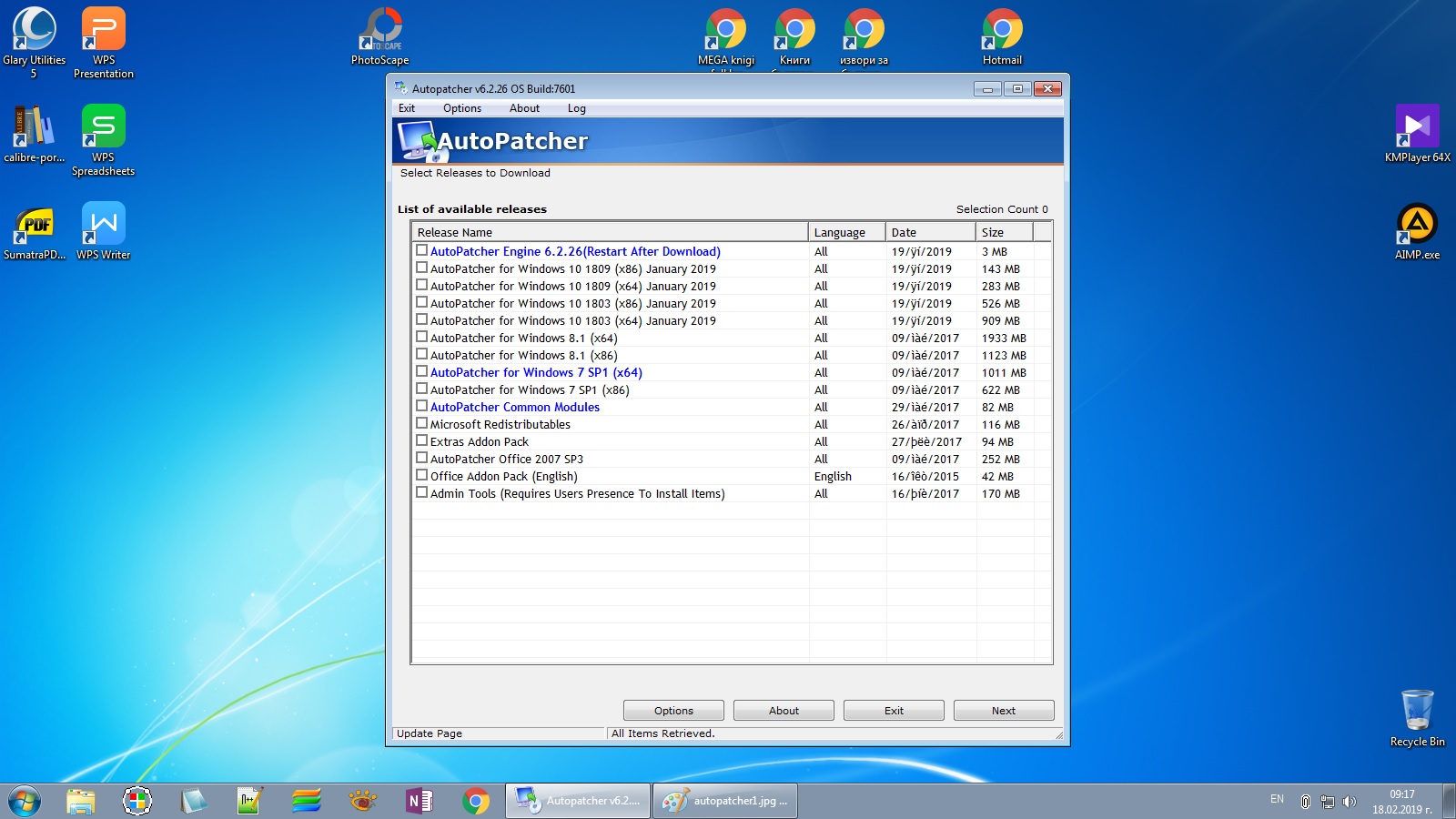Check Windows 10 1809 (x86) January 2019
Screen dimensions: 1456x819
pyautogui.click(x=421, y=268)
